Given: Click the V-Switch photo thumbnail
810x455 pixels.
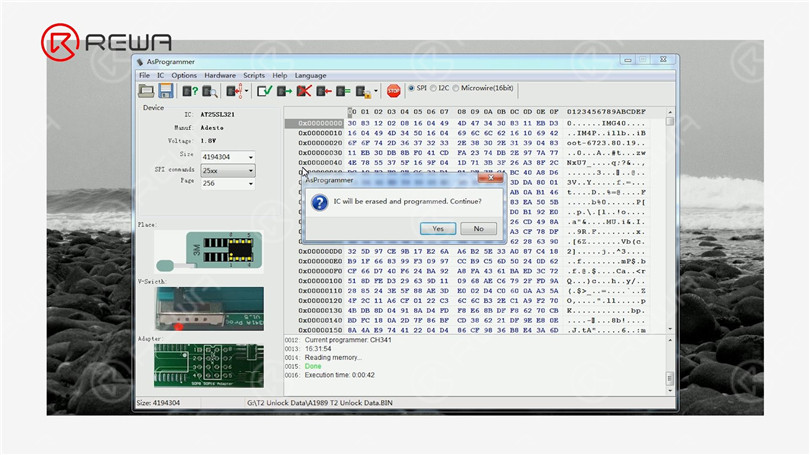Looking at the screenshot, I should [x=209, y=309].
